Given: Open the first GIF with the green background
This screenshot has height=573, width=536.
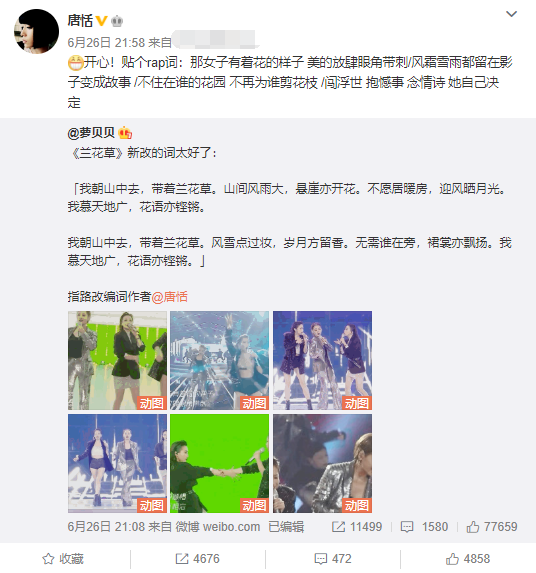Looking at the screenshot, I should coord(117,360).
